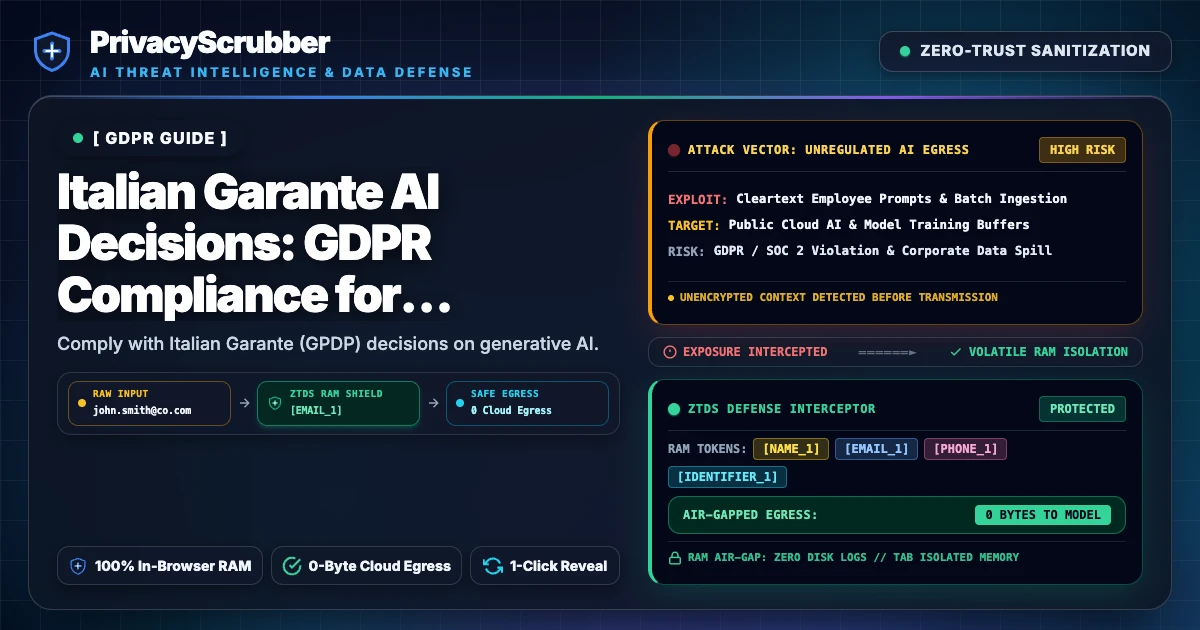Click the subtitle about Italian Garante (GPDP) decisions
Image resolution: width=1200 pixels, height=630 pixels.
pos(328,344)
